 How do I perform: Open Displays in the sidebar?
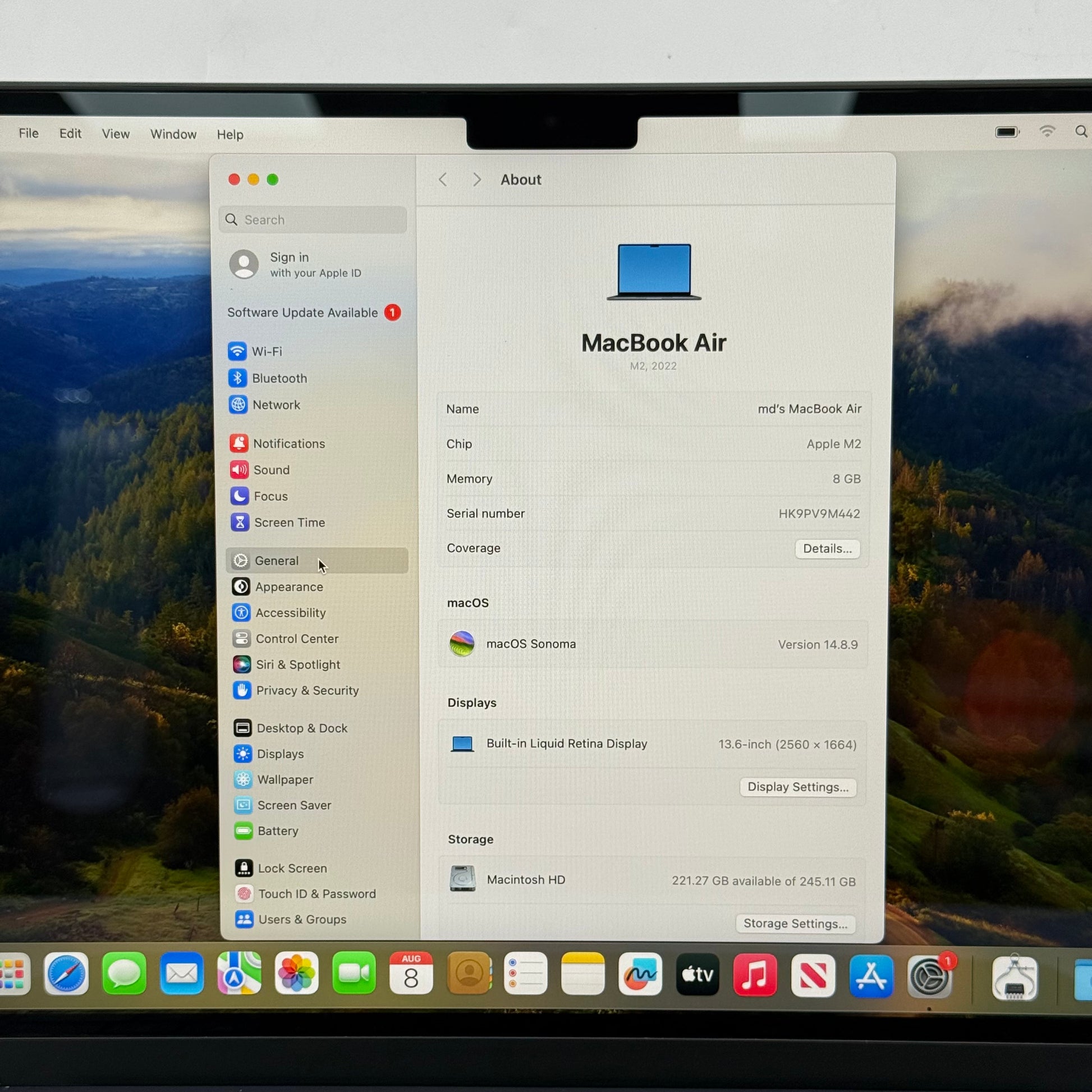tap(269, 754)
